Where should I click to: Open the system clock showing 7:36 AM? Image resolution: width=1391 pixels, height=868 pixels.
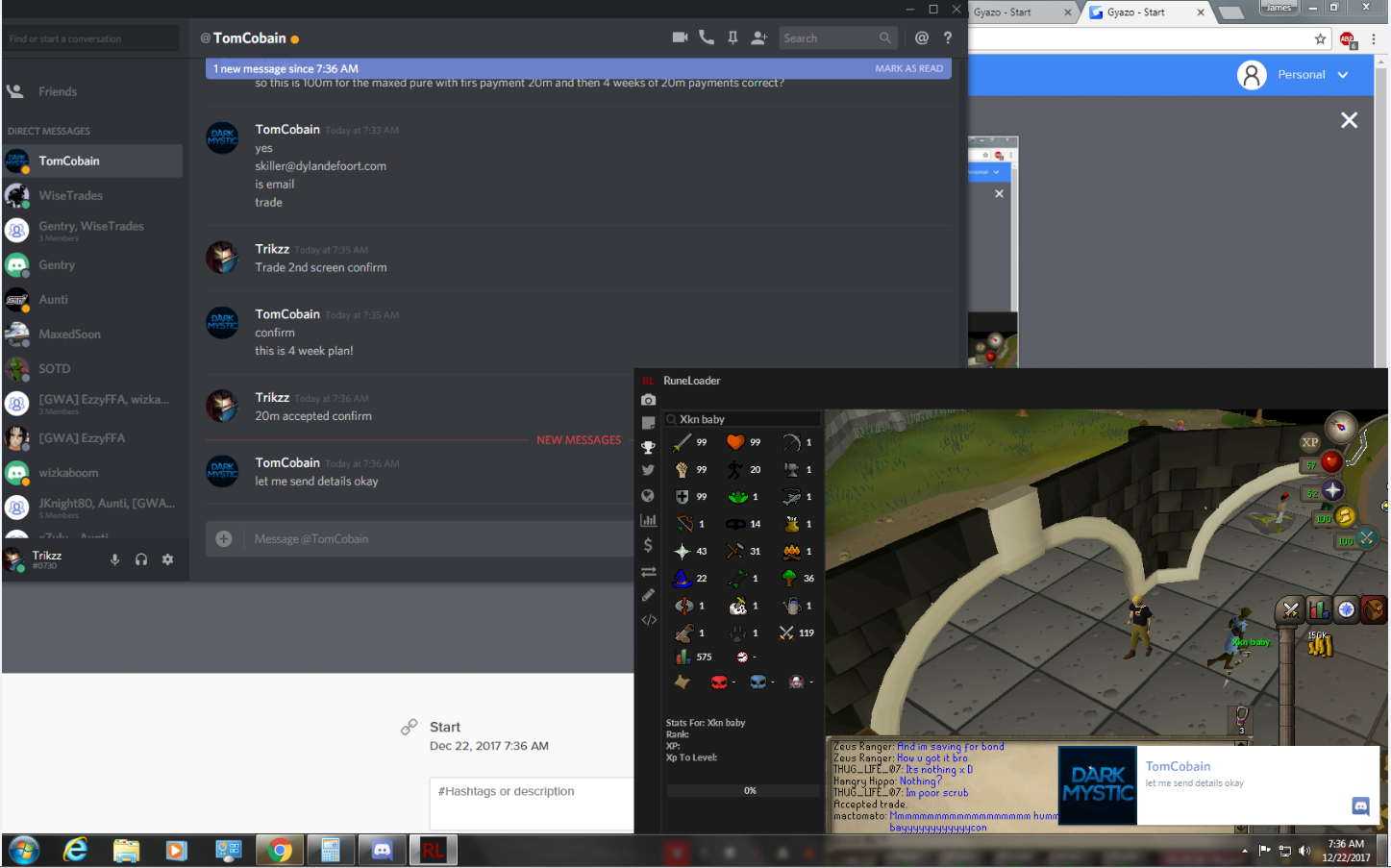click(x=1346, y=851)
